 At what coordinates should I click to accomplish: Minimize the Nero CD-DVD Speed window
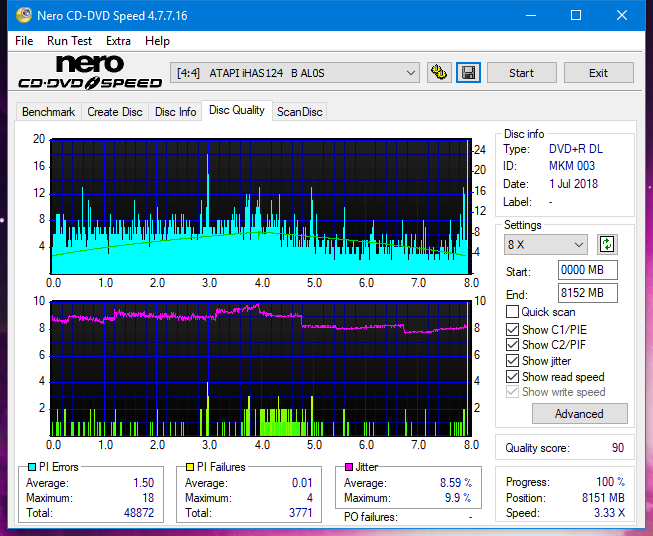531,15
